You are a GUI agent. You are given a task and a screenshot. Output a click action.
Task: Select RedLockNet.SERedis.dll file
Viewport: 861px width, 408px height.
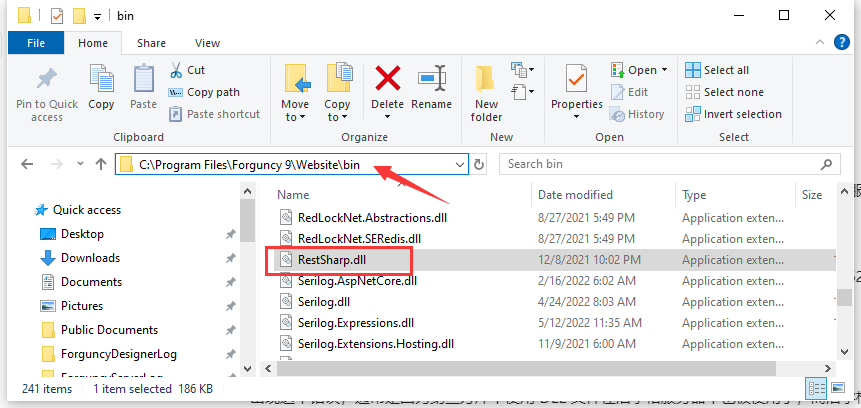359,239
